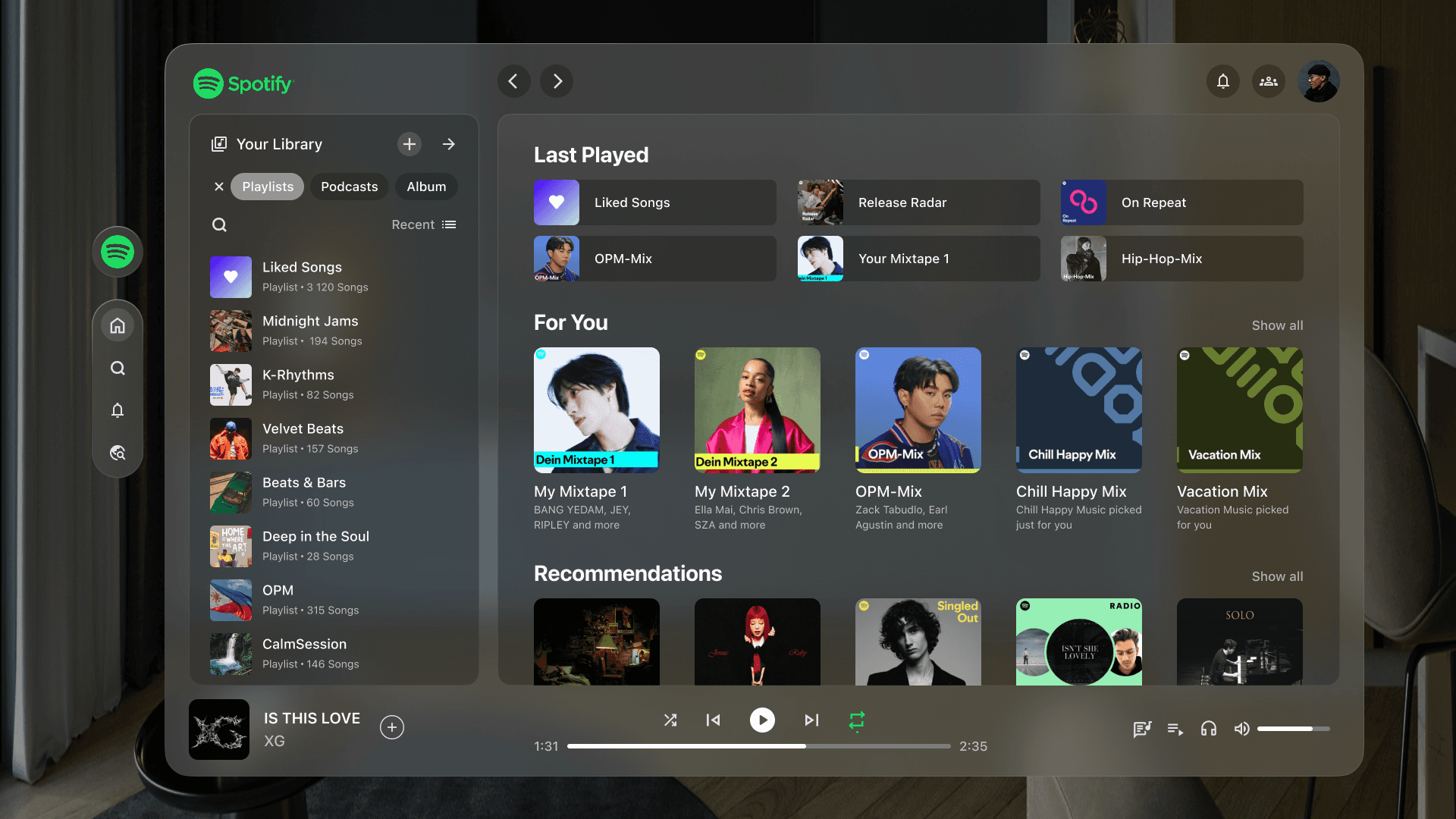This screenshot has width=1456, height=819.
Task: Open notifications bell in the top bar
Action: coord(1223,81)
